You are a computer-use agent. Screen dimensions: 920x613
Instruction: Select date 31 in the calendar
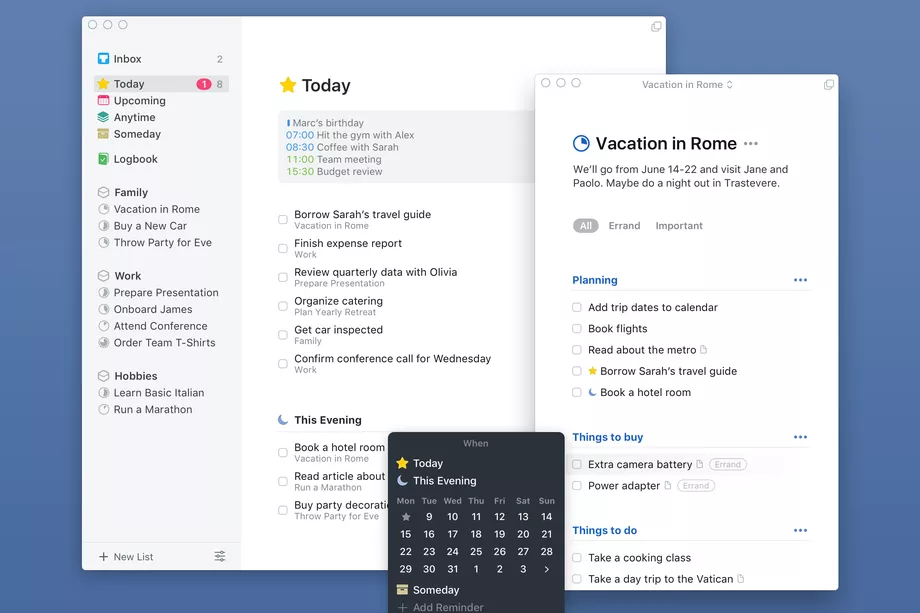(x=452, y=569)
